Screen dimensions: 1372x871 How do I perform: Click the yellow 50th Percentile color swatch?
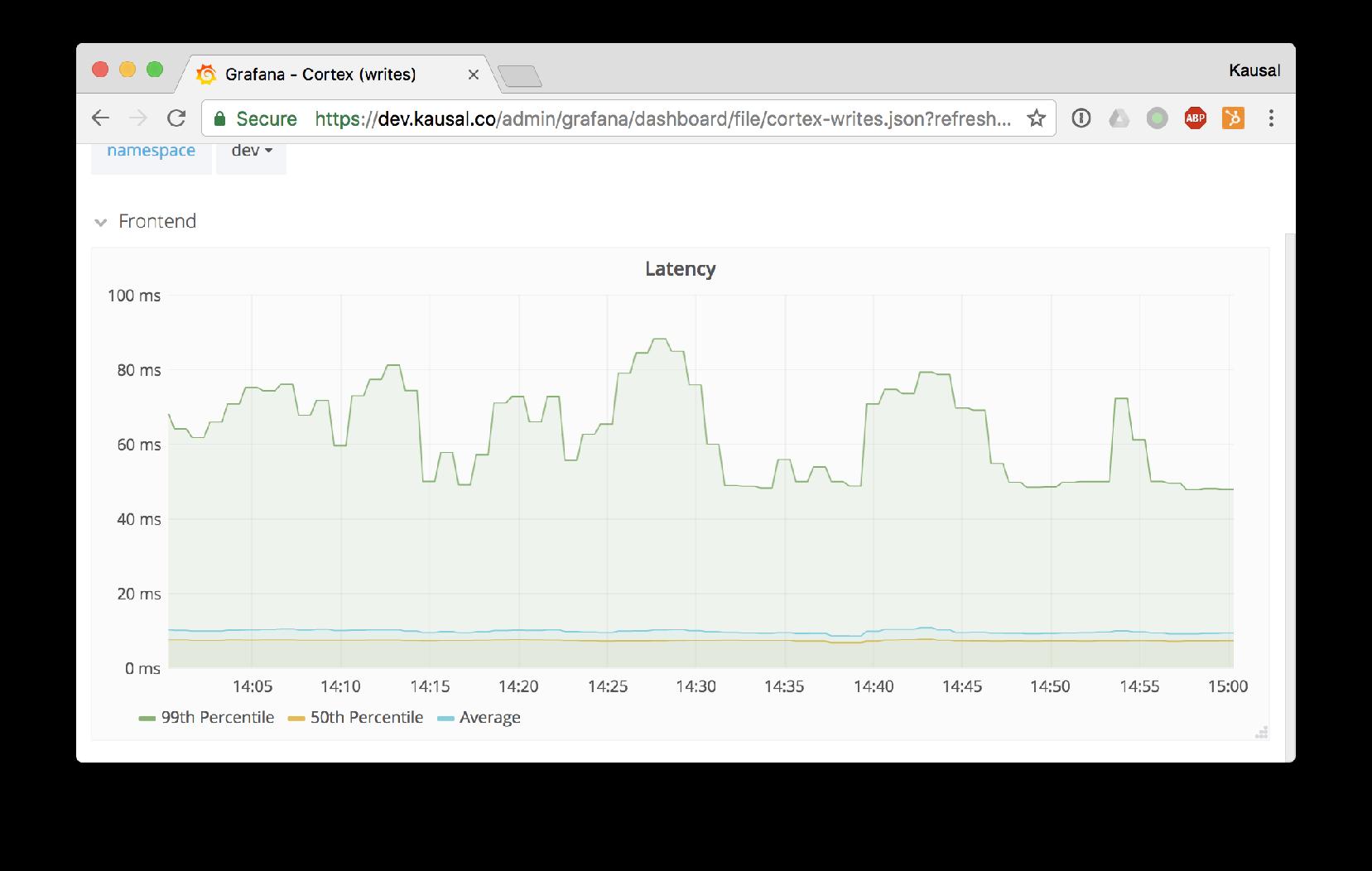click(x=296, y=719)
